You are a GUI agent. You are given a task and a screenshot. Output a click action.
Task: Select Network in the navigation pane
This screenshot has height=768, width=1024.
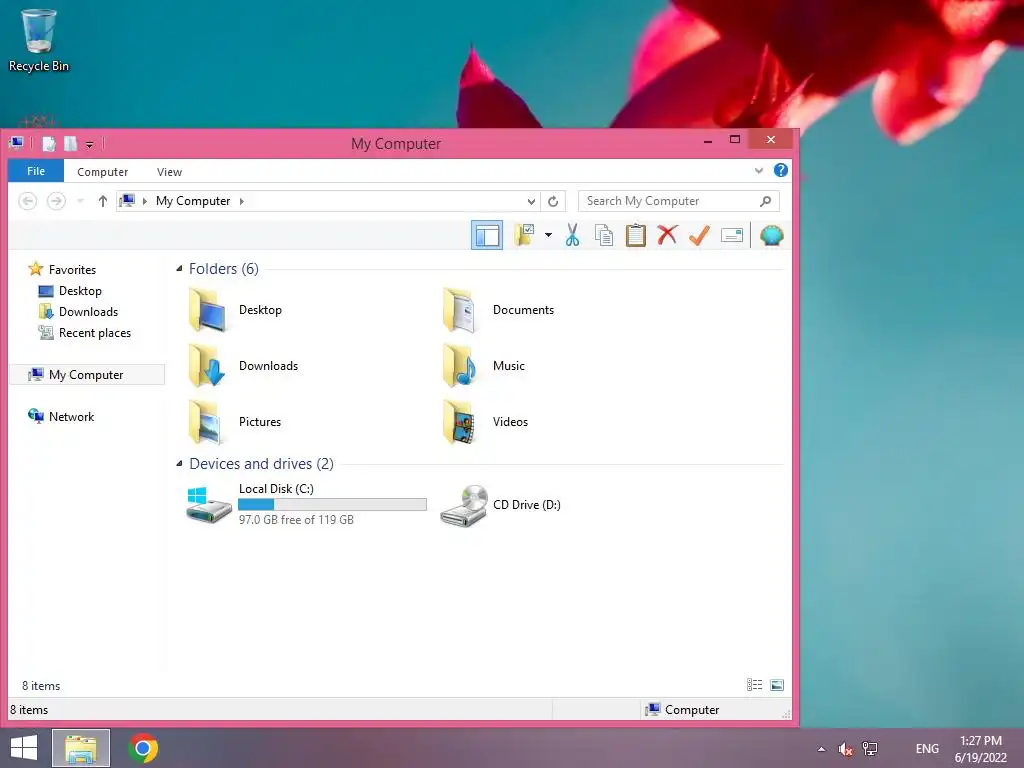click(61, 416)
